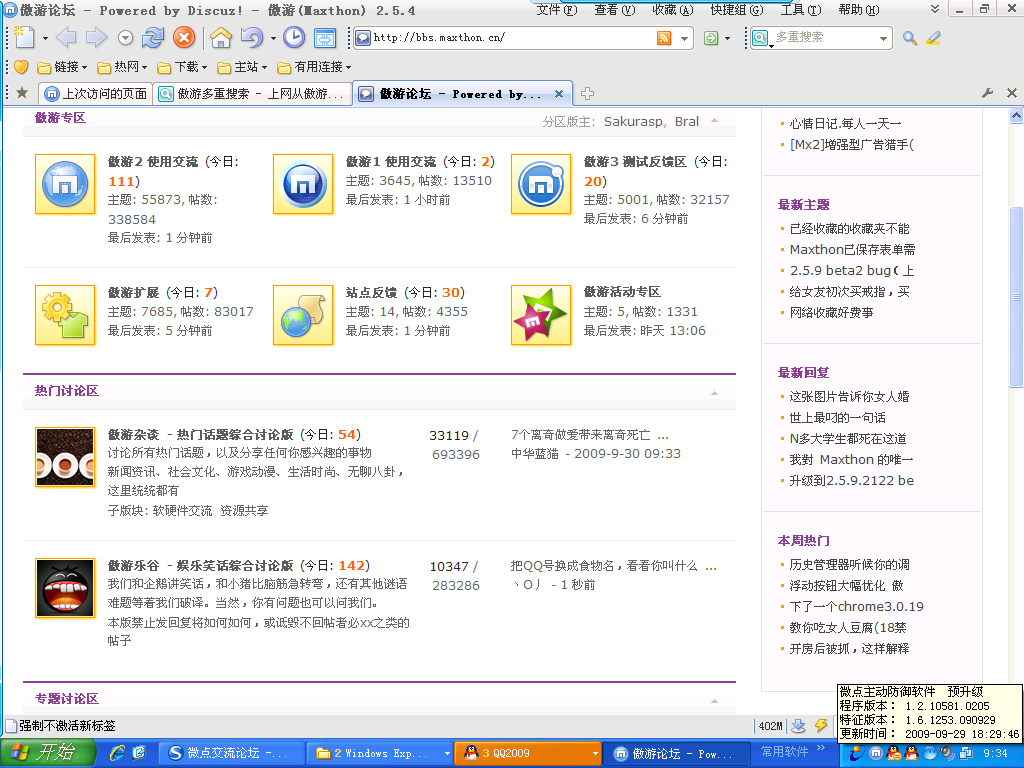The height and width of the screenshot is (768, 1024).
Task: Collapse the 专题讨论区 section arrow
Action: 714,700
